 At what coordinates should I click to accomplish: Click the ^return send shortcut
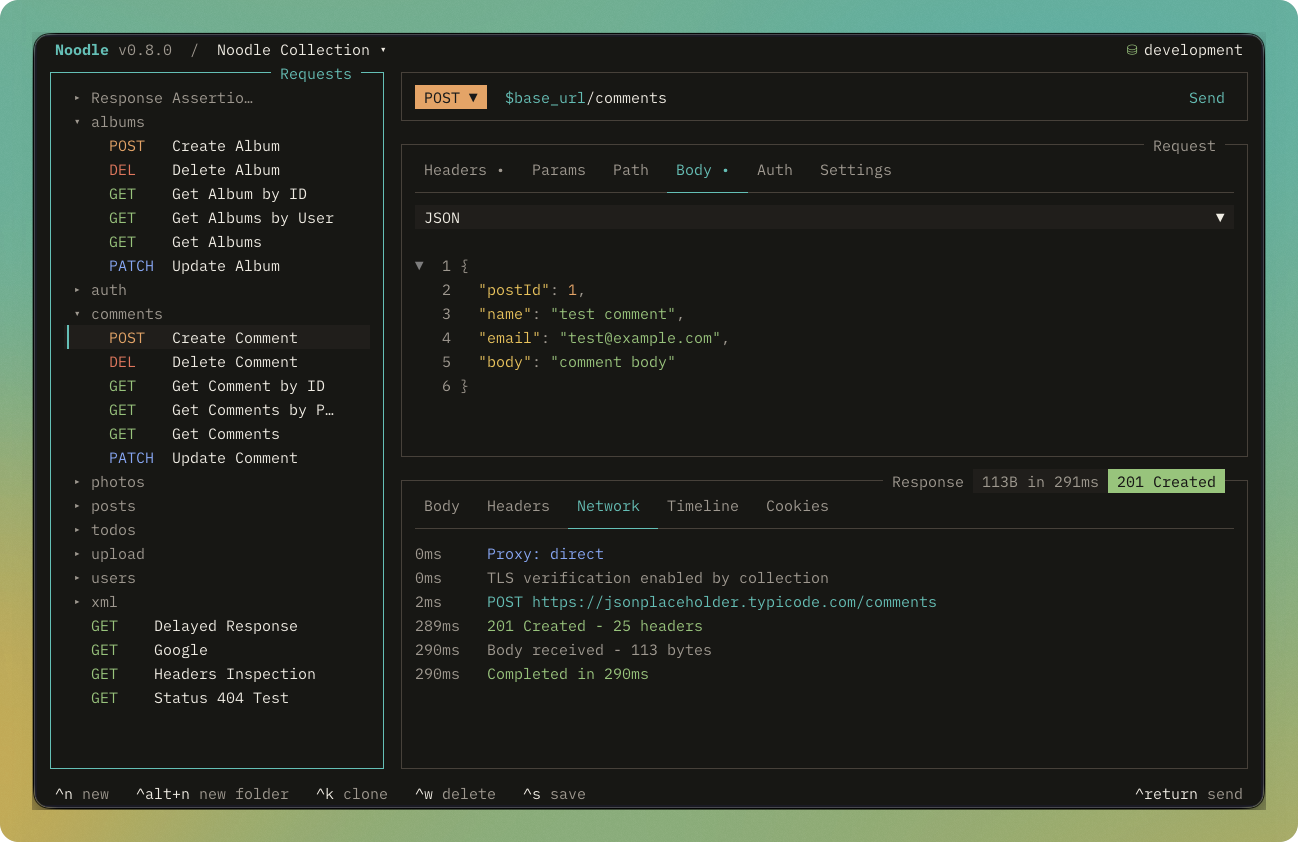coord(1188,794)
